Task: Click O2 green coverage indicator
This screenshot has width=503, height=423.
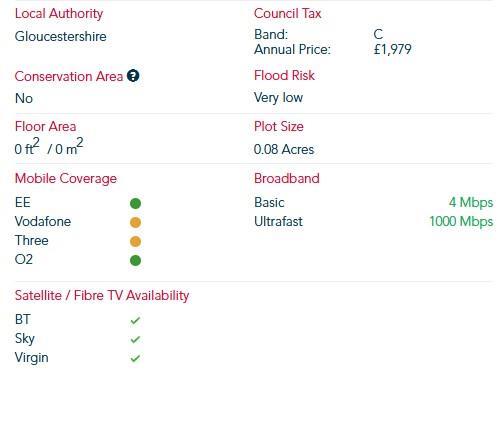Action: [135, 260]
